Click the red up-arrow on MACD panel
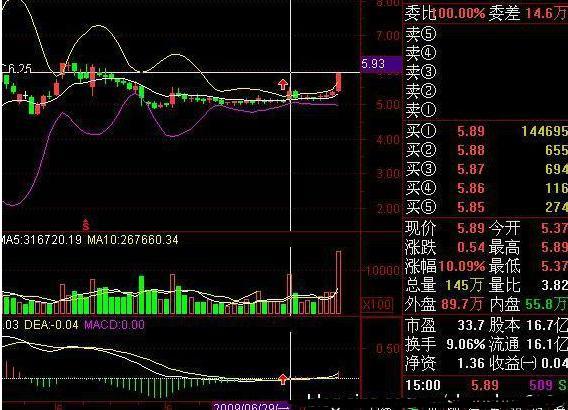Screen dimensions: 568x410 point(283,379)
